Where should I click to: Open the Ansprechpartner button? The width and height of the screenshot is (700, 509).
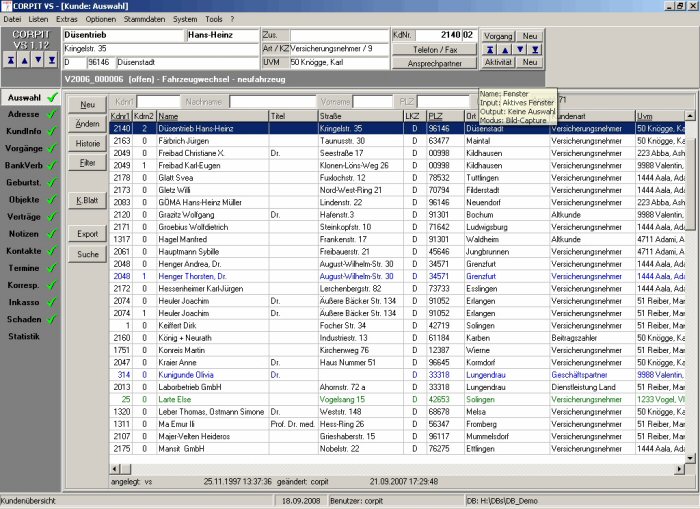pyautogui.click(x=434, y=63)
